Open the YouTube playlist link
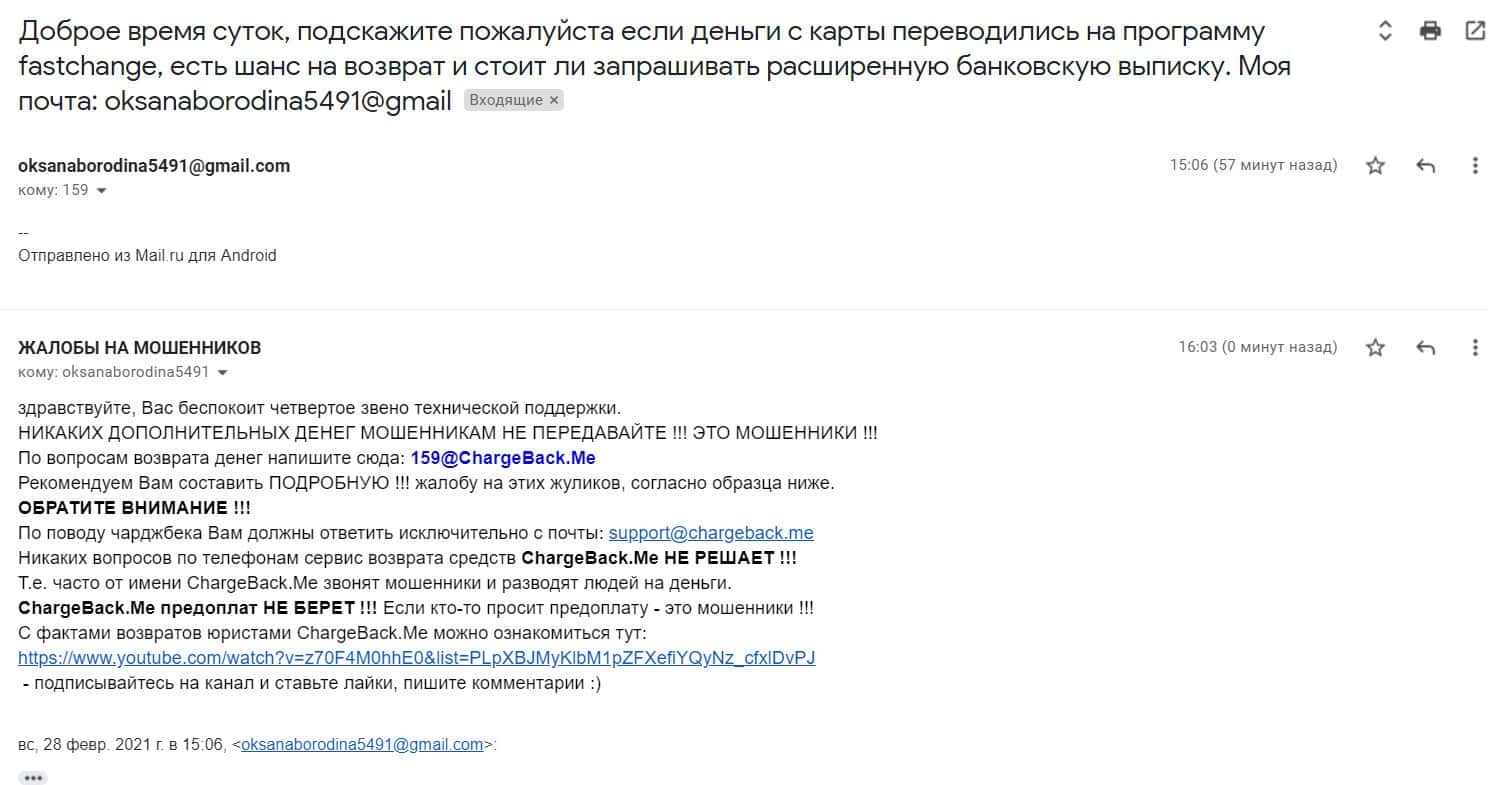 coord(417,658)
